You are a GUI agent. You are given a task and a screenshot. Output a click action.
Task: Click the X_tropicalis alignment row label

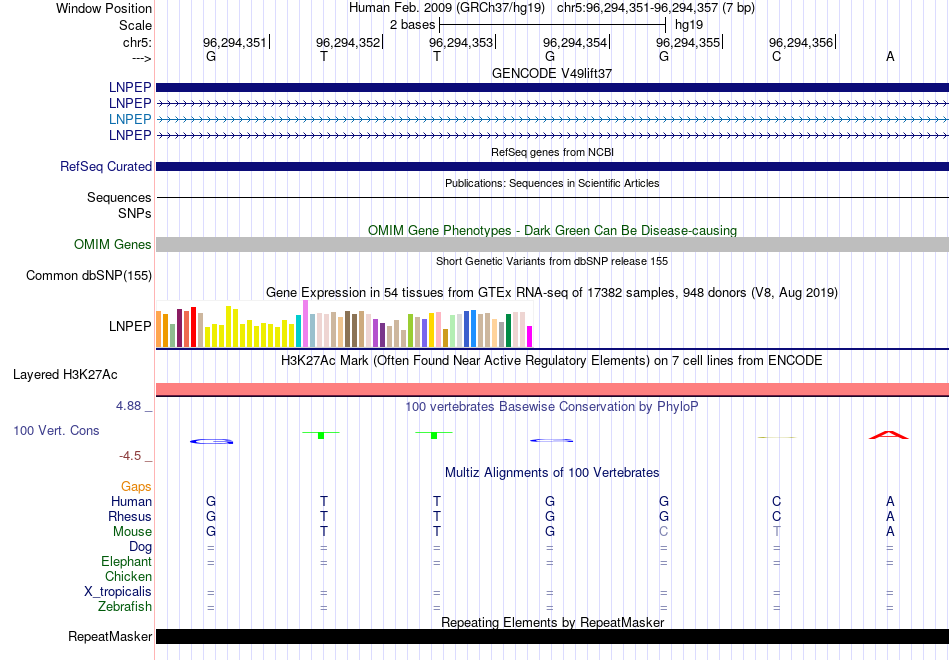click(x=118, y=592)
